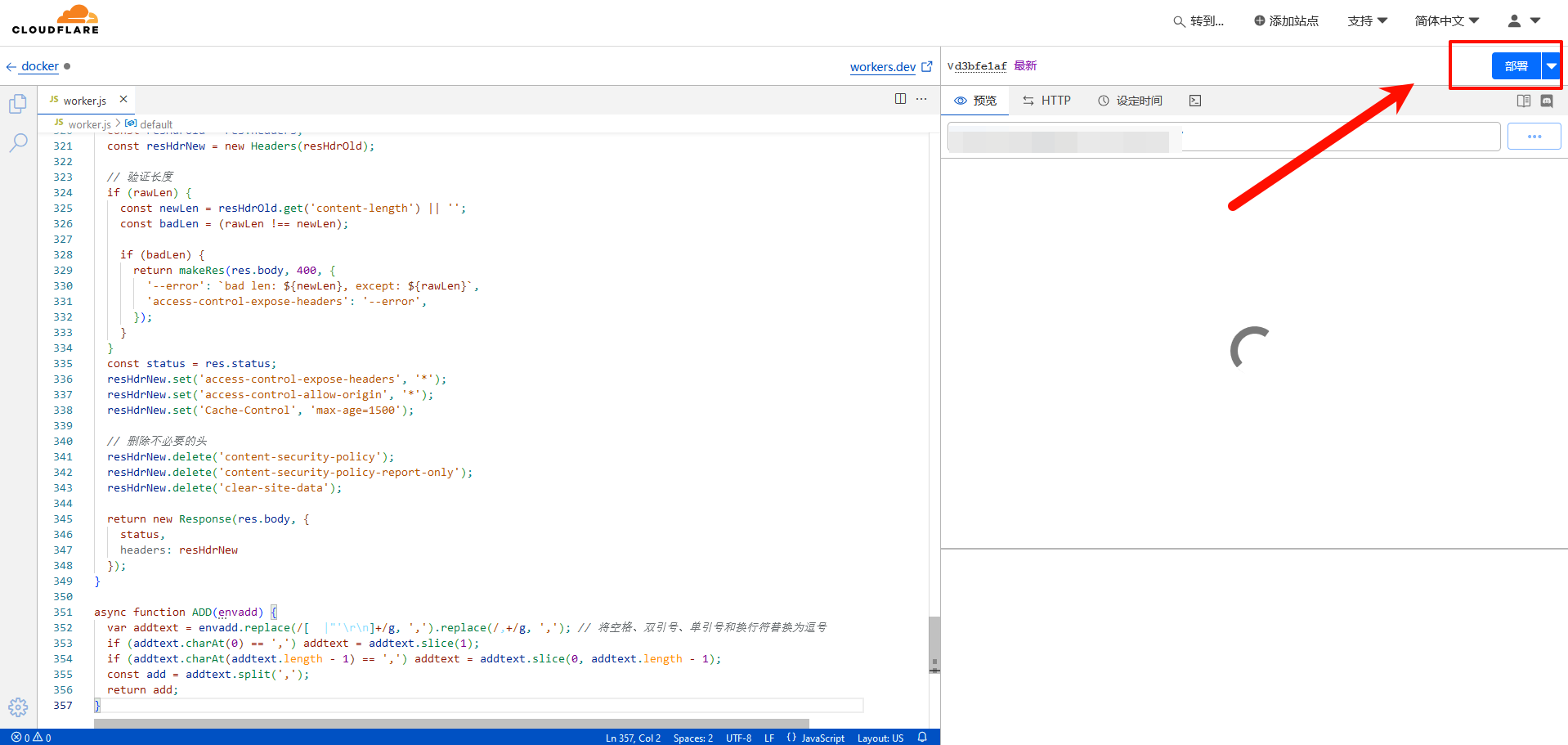Expand the deploy button dropdown arrow
The height and width of the screenshot is (745, 1568).
1551,66
